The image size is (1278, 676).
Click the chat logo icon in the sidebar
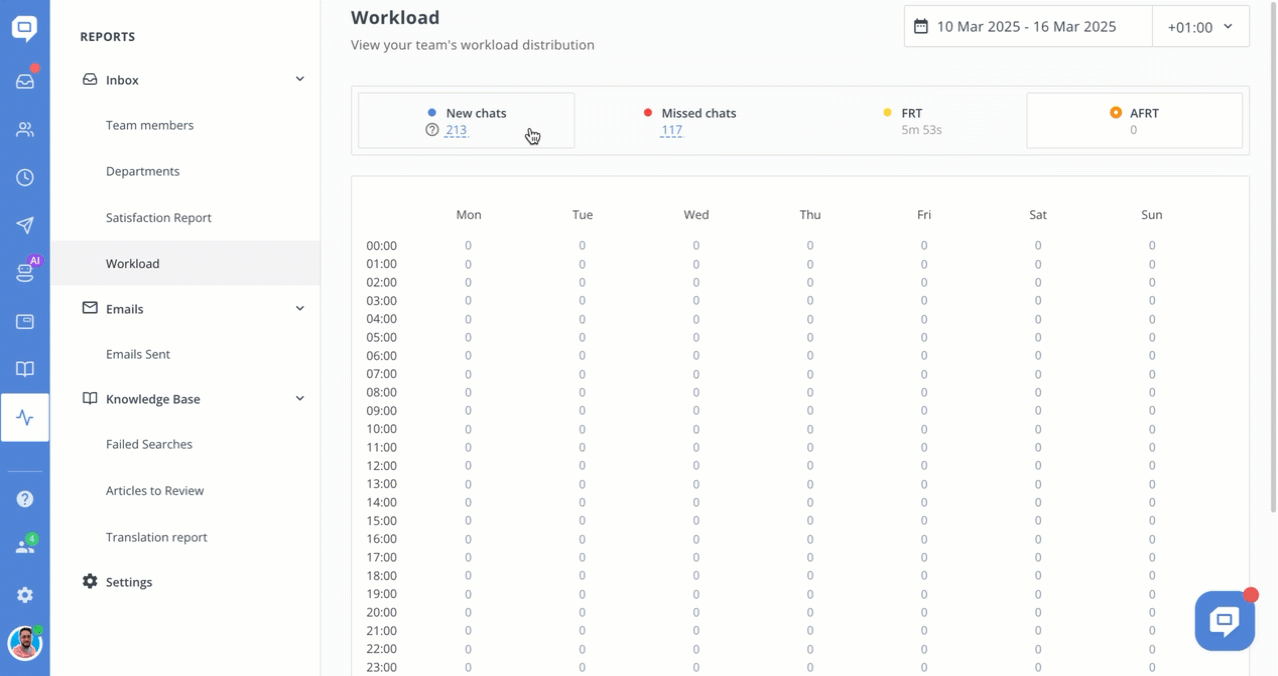pyautogui.click(x=25, y=28)
